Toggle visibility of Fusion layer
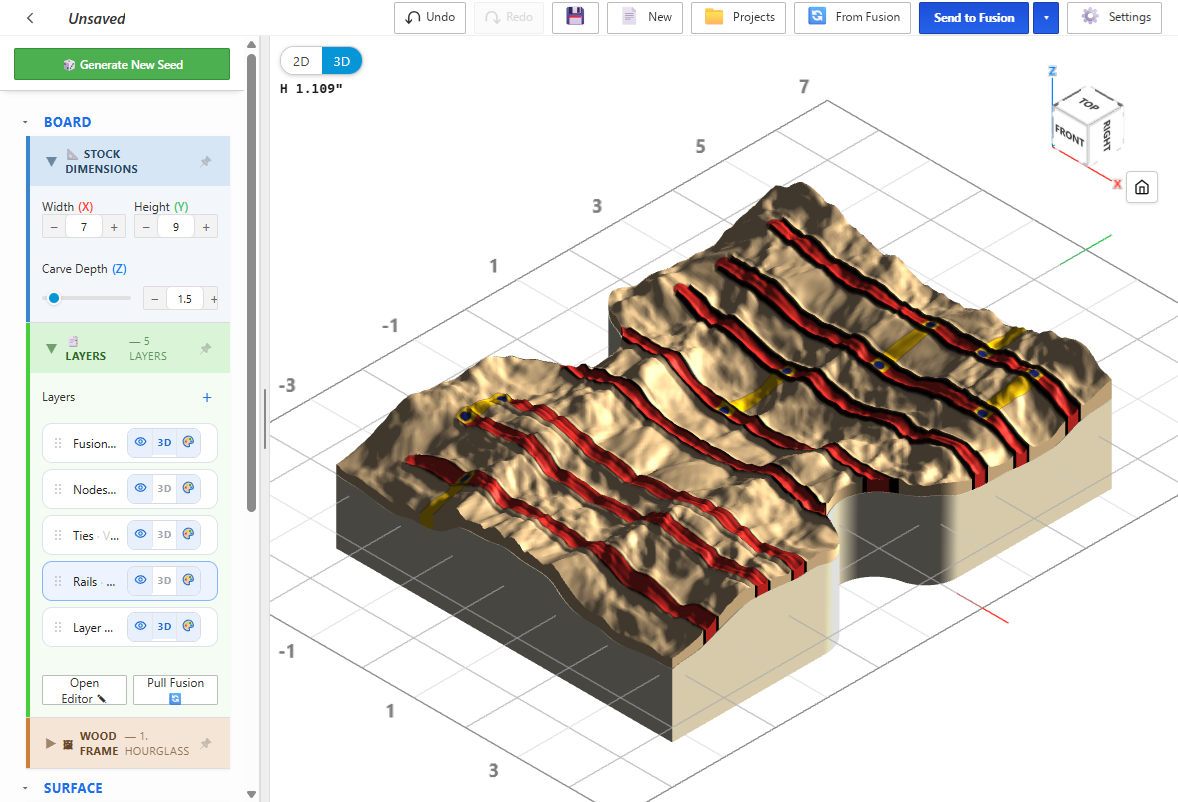Screen dimensions: 1178x802 pyautogui.click(x=140, y=442)
